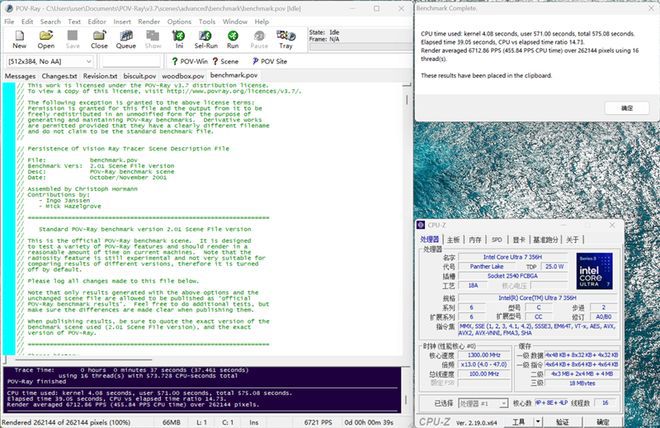Open the Render menu
Viewport: 660px width, 428px height.
point(149,21)
